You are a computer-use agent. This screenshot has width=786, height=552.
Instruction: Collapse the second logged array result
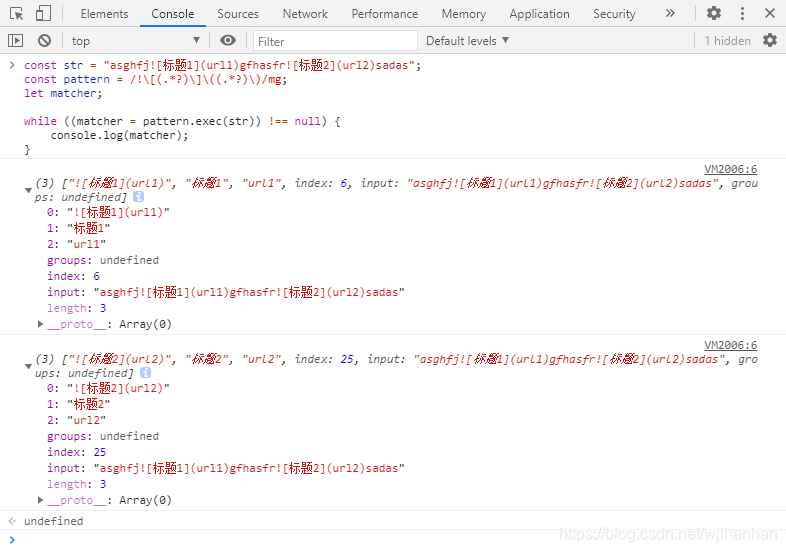click(29, 366)
